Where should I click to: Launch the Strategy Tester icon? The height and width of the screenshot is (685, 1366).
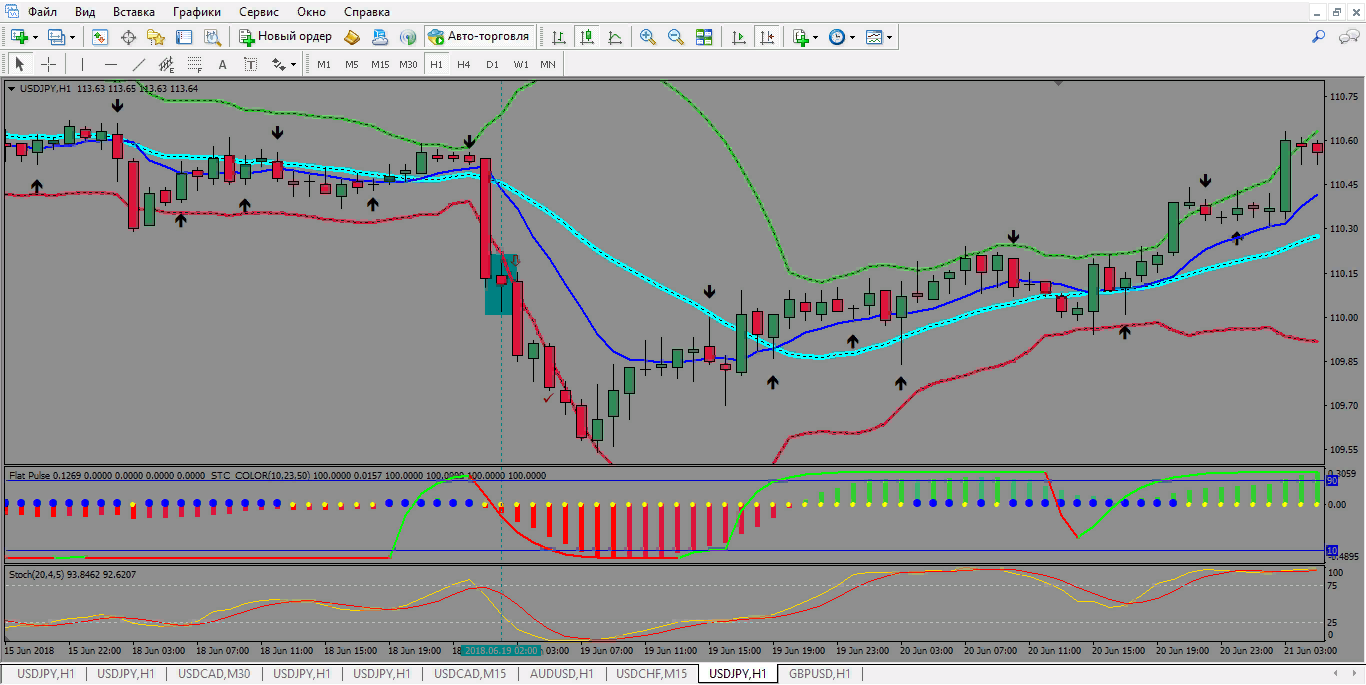212,37
